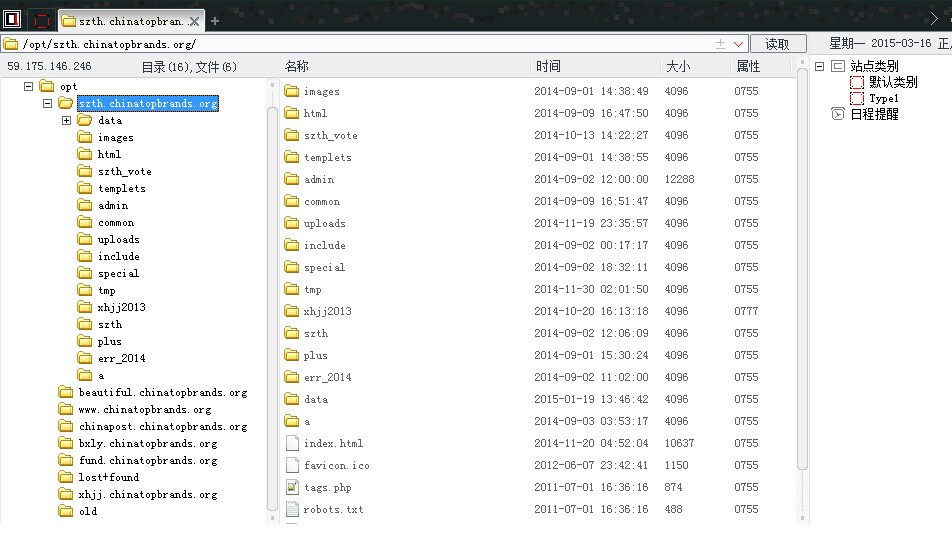The height and width of the screenshot is (537, 952).
Task: Select tags.php file icon
Action: [x=292, y=487]
